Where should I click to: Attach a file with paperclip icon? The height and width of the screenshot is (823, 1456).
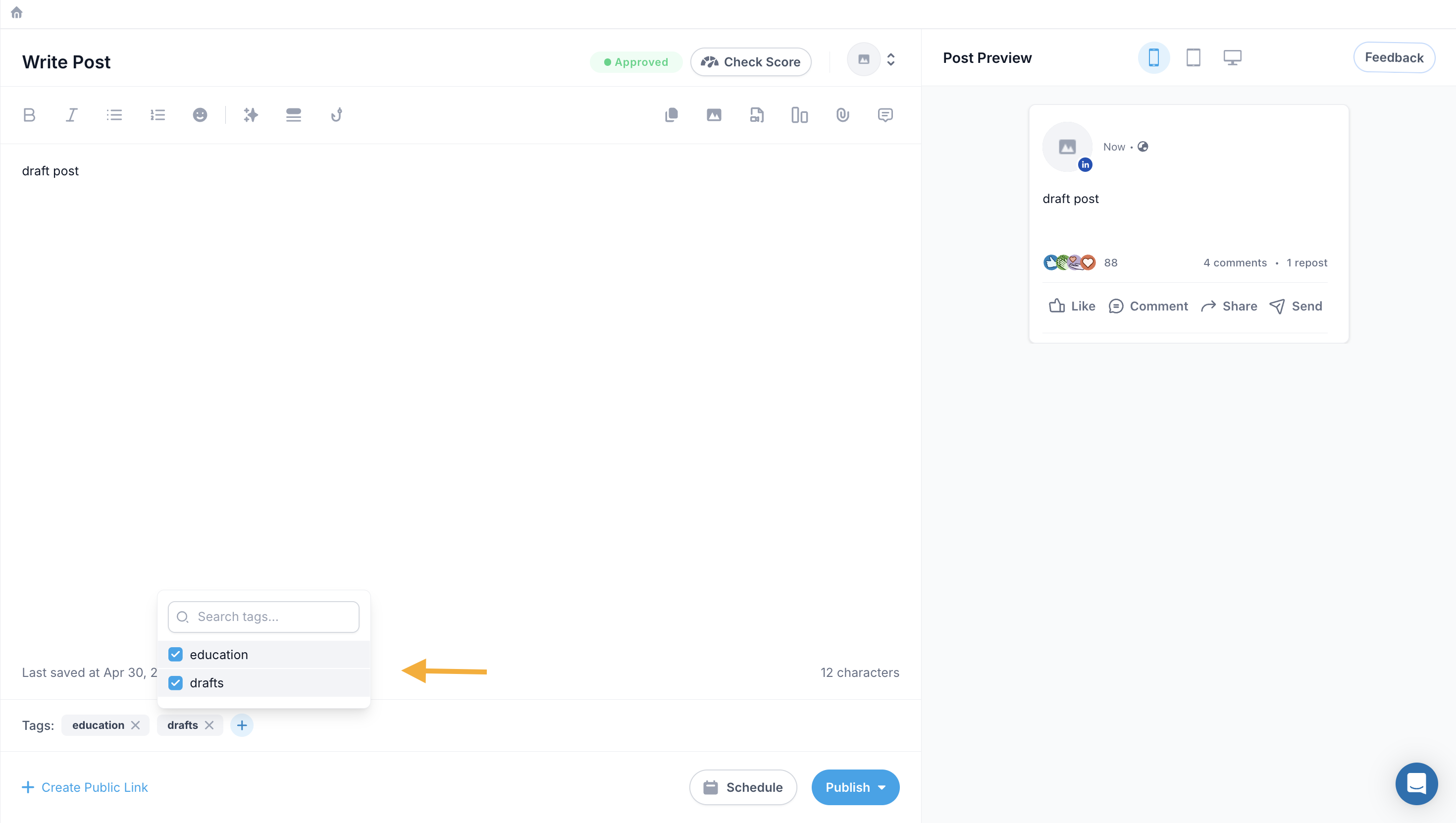coord(842,115)
